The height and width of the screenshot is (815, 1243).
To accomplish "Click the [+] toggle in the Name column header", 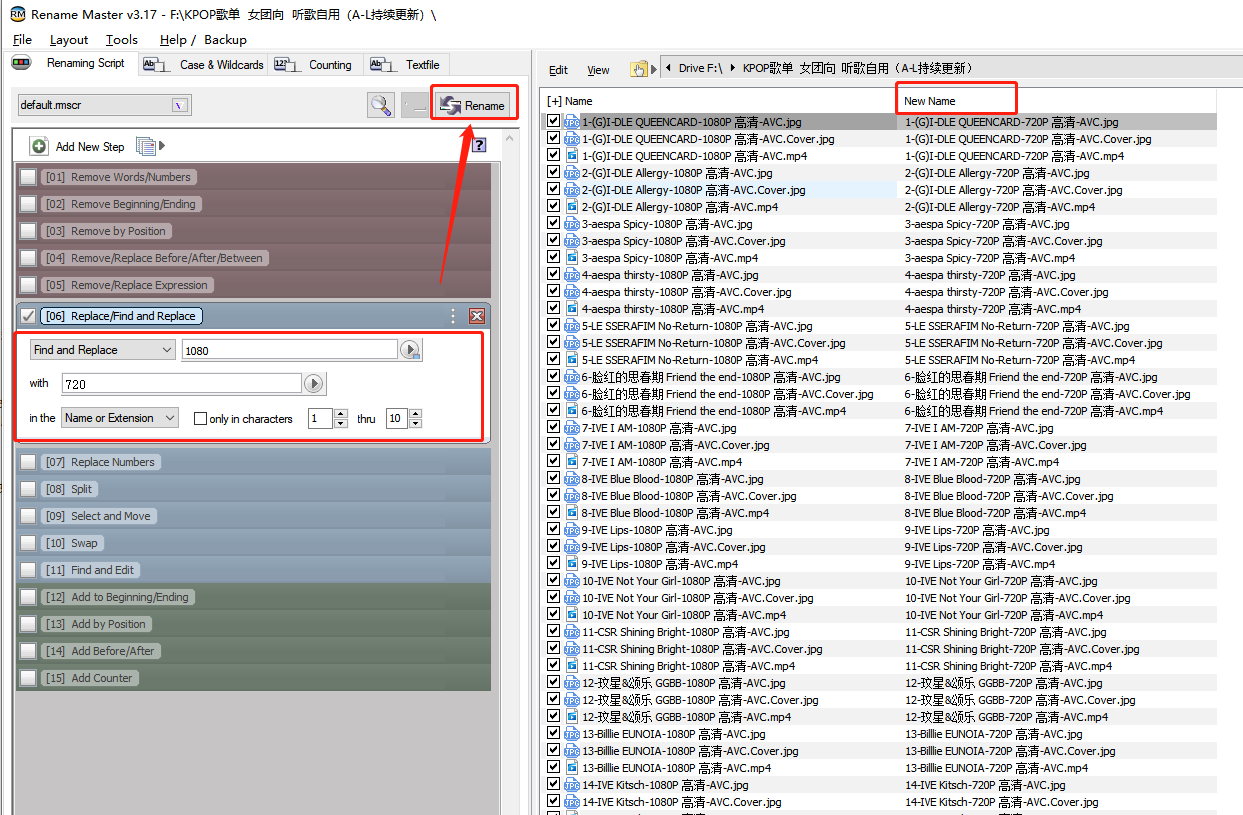I will click(555, 101).
